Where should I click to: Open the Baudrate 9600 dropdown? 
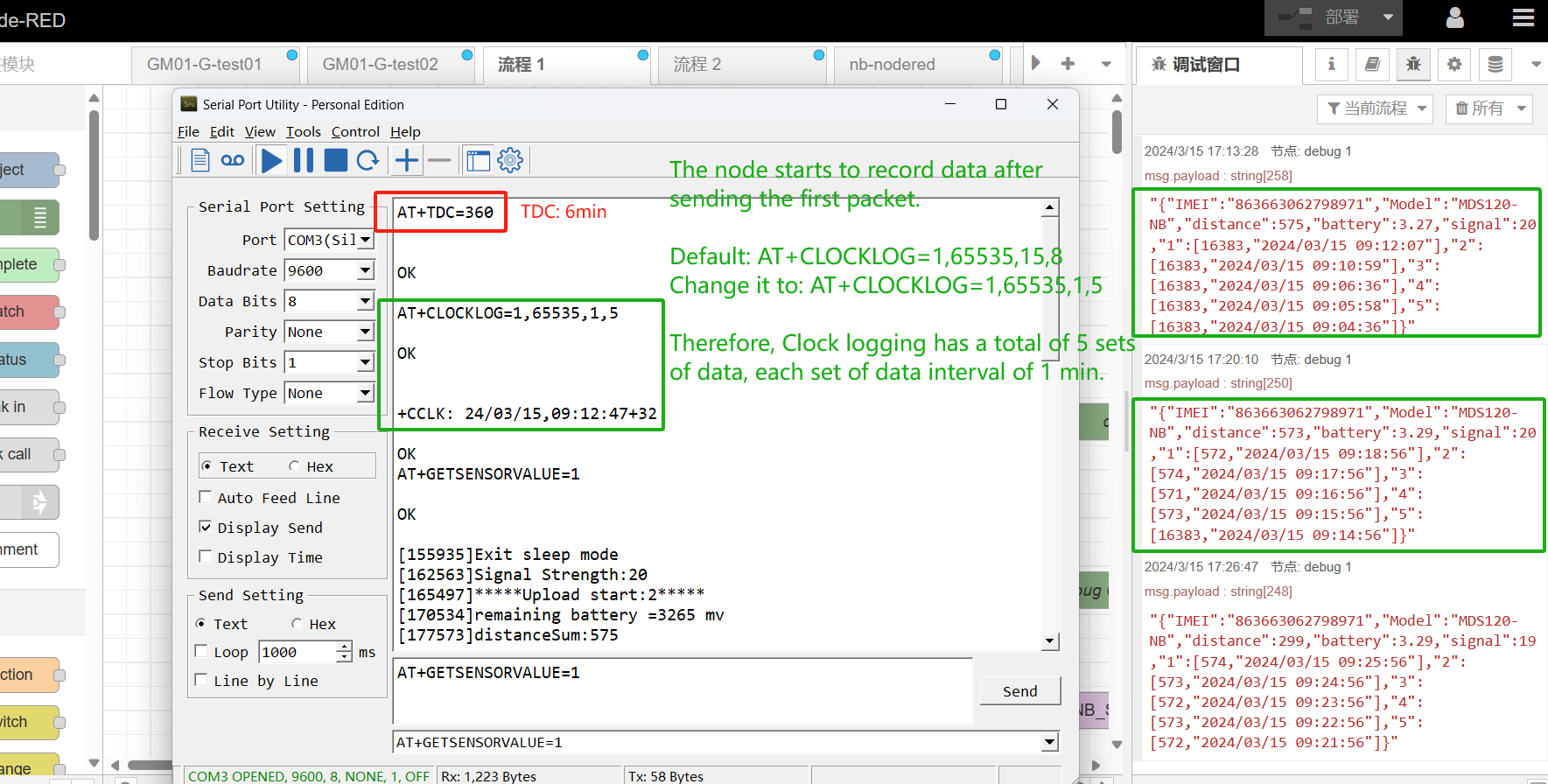coord(365,270)
